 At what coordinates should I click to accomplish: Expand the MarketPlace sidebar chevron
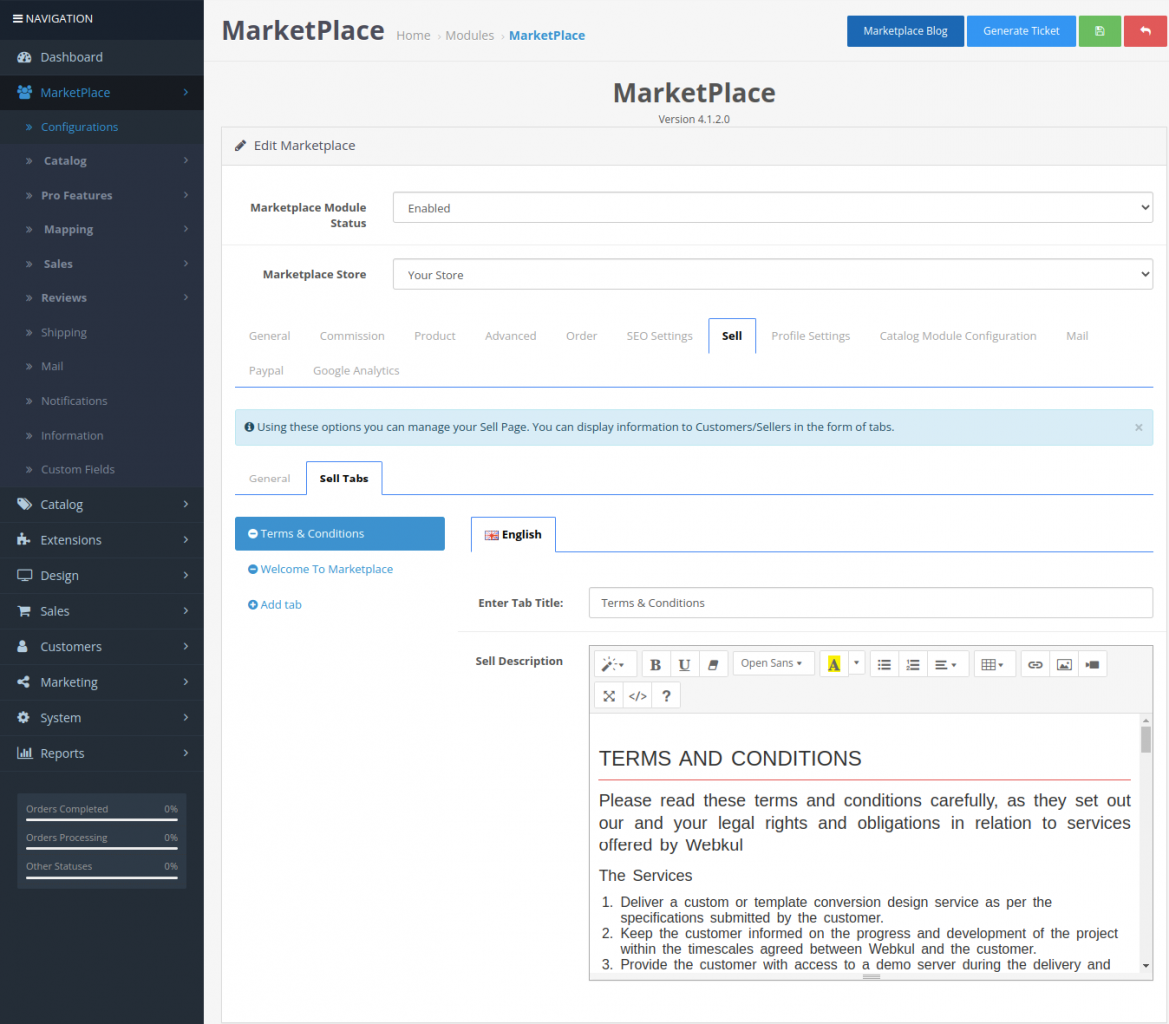tap(186, 92)
